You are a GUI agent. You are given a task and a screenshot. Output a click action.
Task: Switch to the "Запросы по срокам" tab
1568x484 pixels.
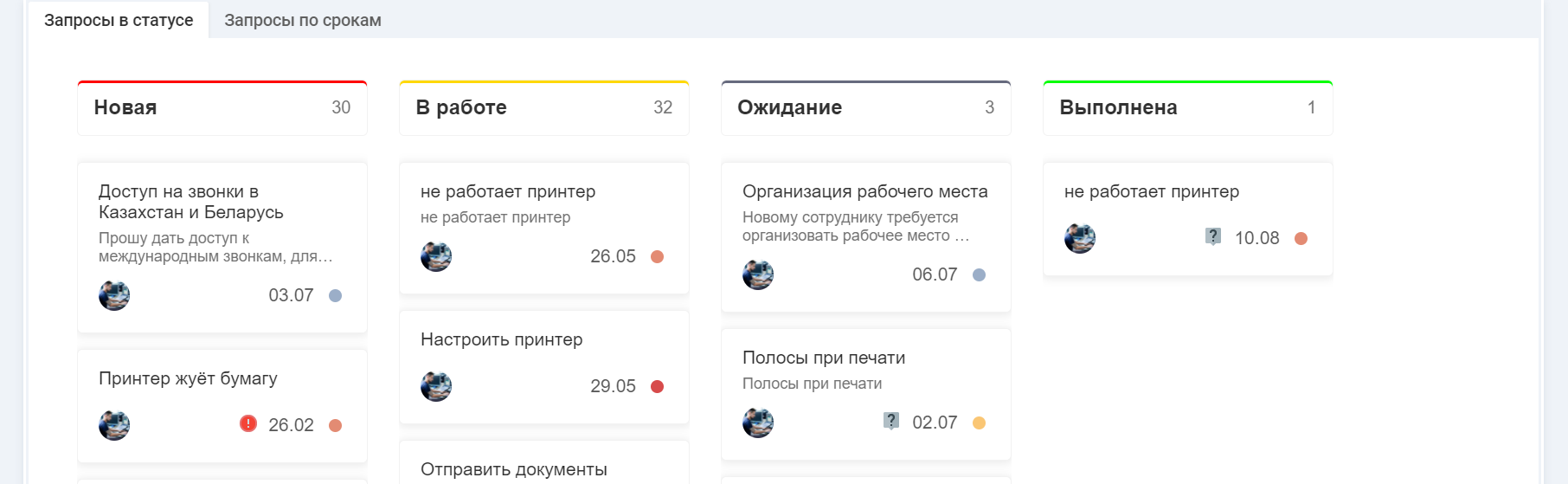pos(302,20)
